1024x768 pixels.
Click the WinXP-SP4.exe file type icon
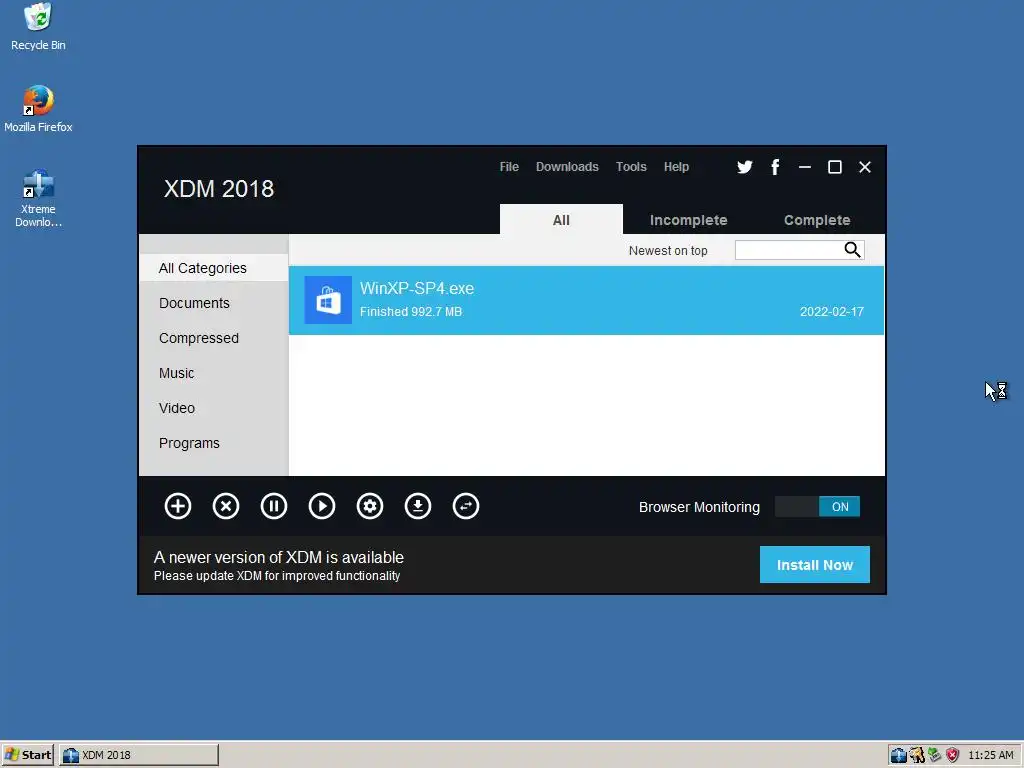tap(328, 300)
